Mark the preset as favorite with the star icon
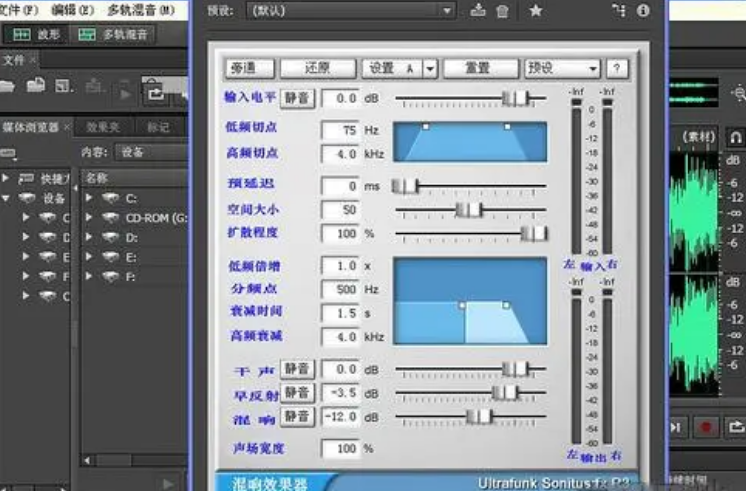 tap(536, 10)
